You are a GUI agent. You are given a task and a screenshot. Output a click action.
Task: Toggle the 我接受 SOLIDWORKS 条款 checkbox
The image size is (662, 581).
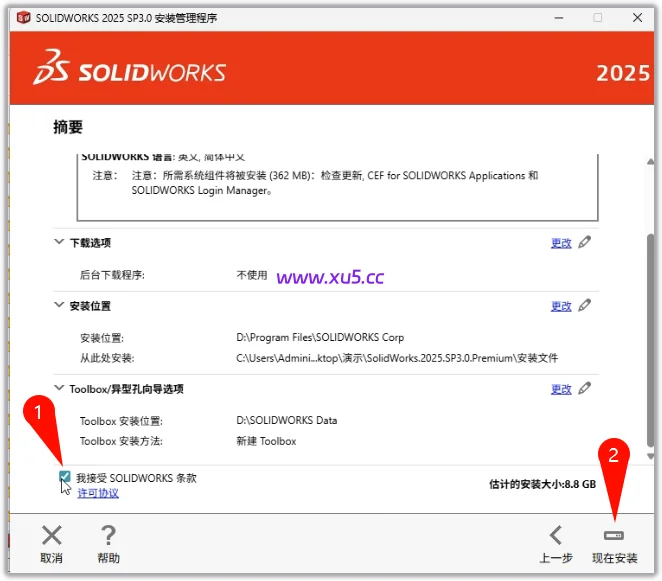[x=65, y=478]
